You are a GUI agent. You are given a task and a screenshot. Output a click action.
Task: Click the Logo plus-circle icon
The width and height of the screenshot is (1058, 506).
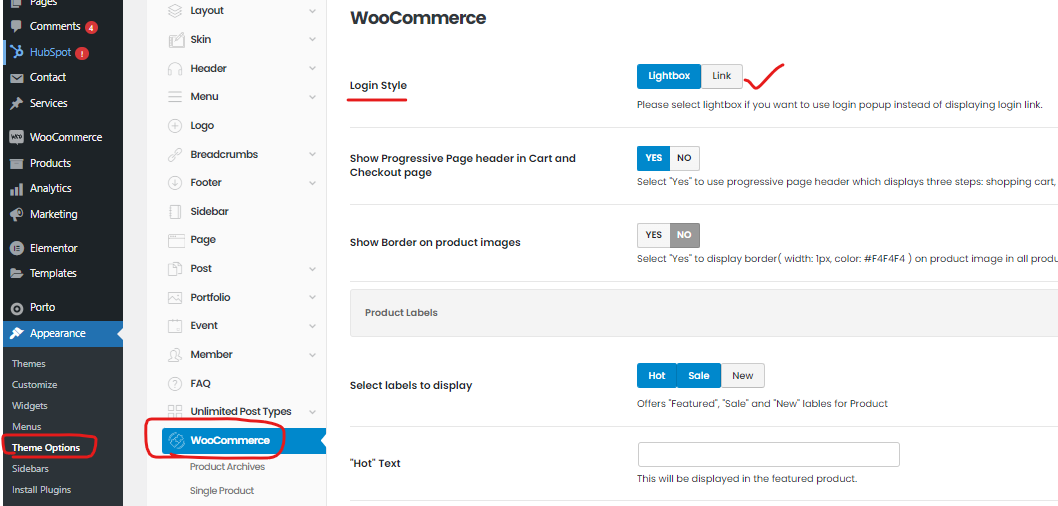175,125
